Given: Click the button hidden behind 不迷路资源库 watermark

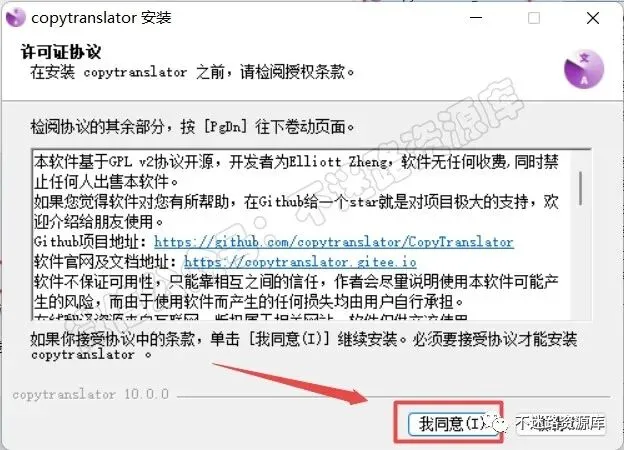Looking at the screenshot, I should point(562,423).
